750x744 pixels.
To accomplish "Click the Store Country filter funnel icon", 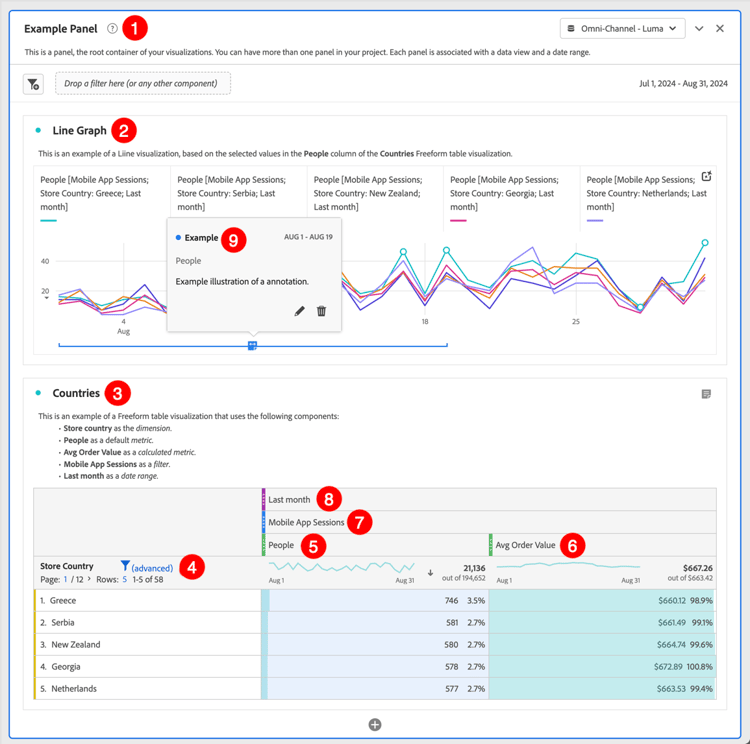I will pyautogui.click(x=125, y=566).
